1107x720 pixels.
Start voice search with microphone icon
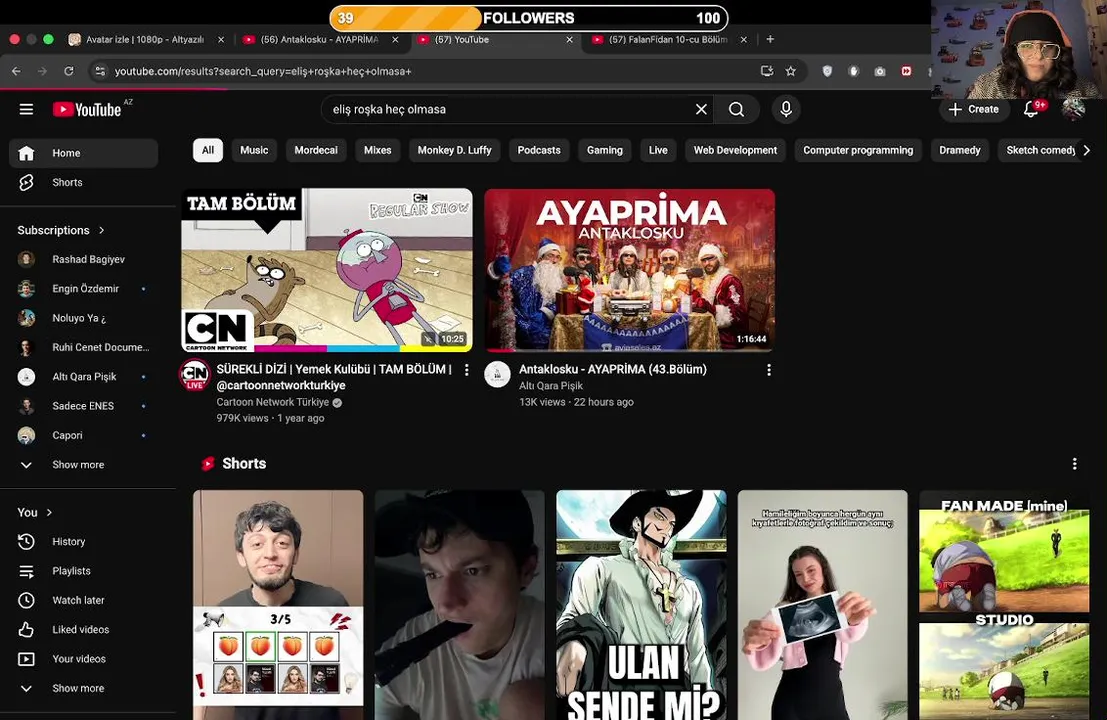(x=786, y=109)
